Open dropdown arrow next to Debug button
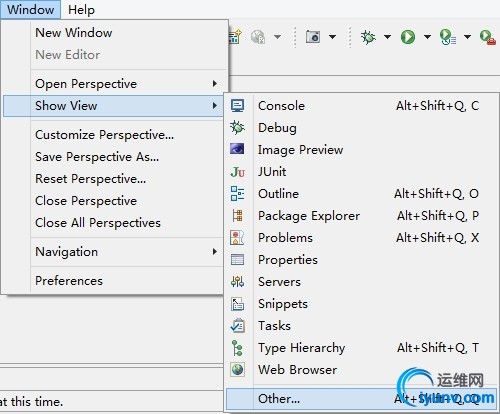Viewport: 500px width, 414px height. pos(387,37)
